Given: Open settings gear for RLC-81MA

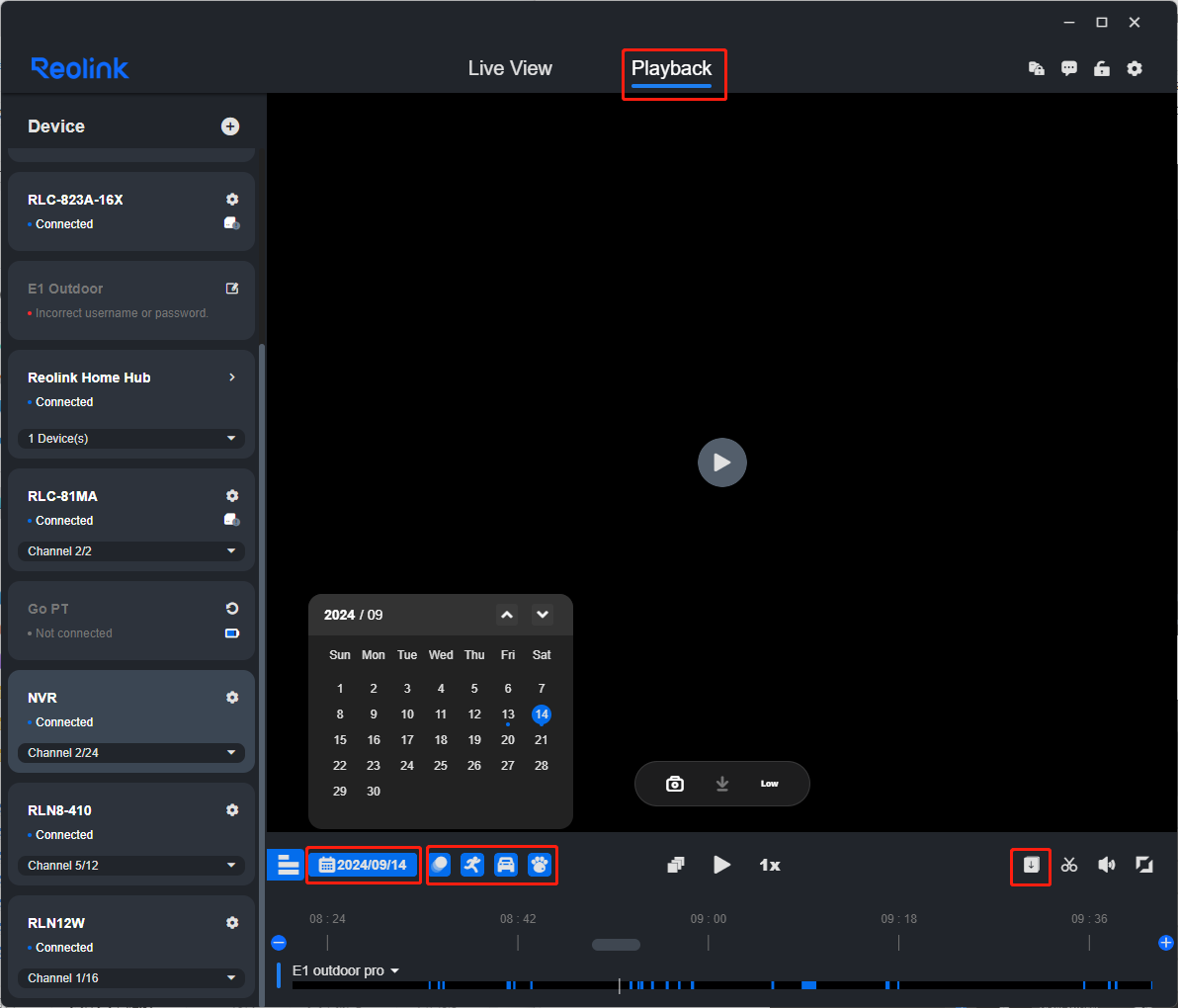Looking at the screenshot, I should [232, 496].
